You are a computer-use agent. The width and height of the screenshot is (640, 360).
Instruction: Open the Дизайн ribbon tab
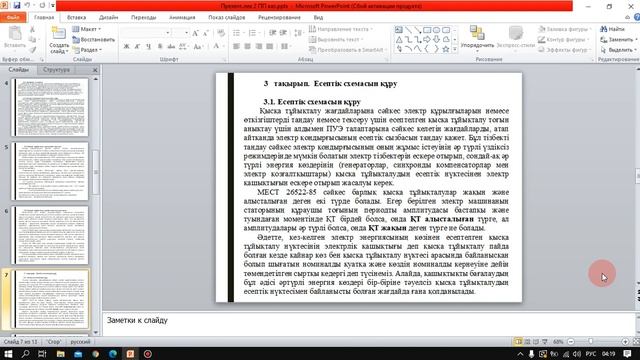coord(108,18)
